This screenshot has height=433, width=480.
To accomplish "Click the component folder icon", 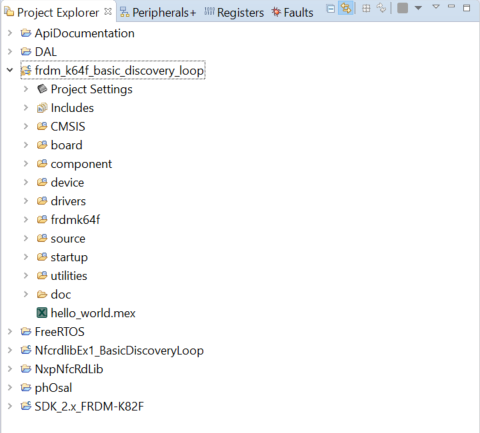I will click(x=42, y=164).
